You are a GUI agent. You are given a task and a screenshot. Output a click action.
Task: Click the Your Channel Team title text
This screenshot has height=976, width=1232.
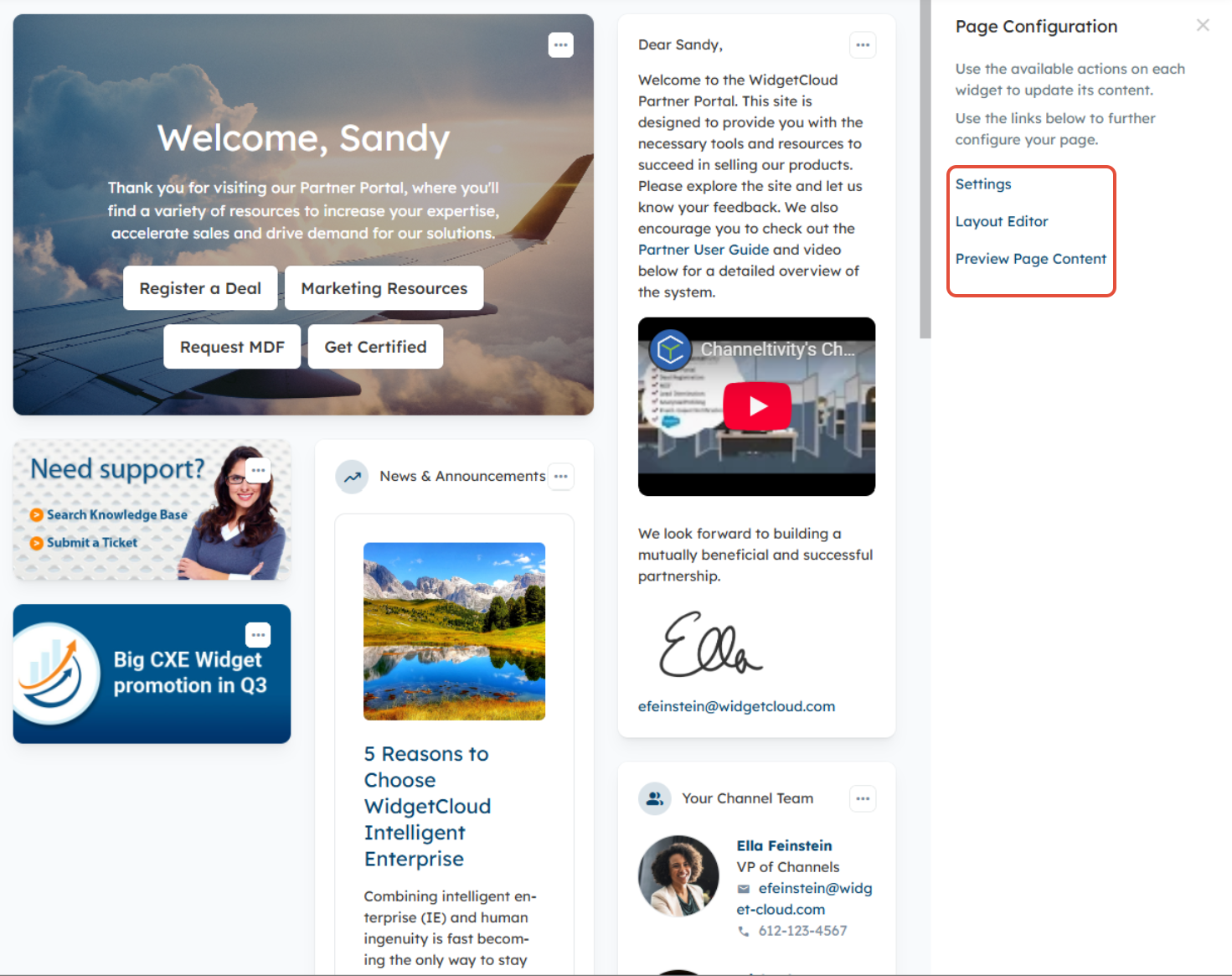747,799
